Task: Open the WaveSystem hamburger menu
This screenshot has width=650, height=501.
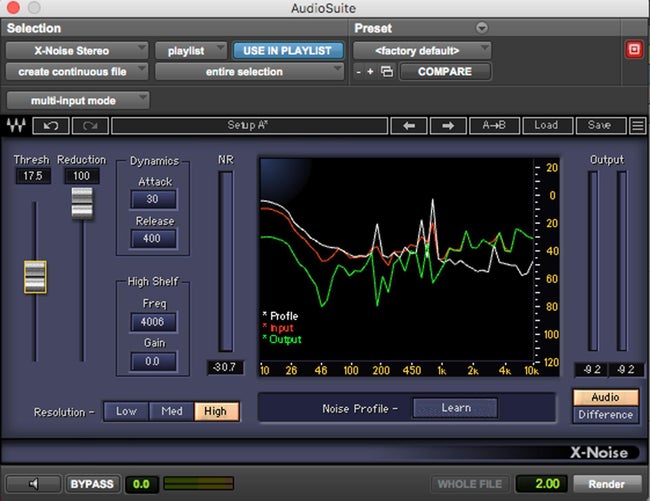Action: (x=638, y=126)
